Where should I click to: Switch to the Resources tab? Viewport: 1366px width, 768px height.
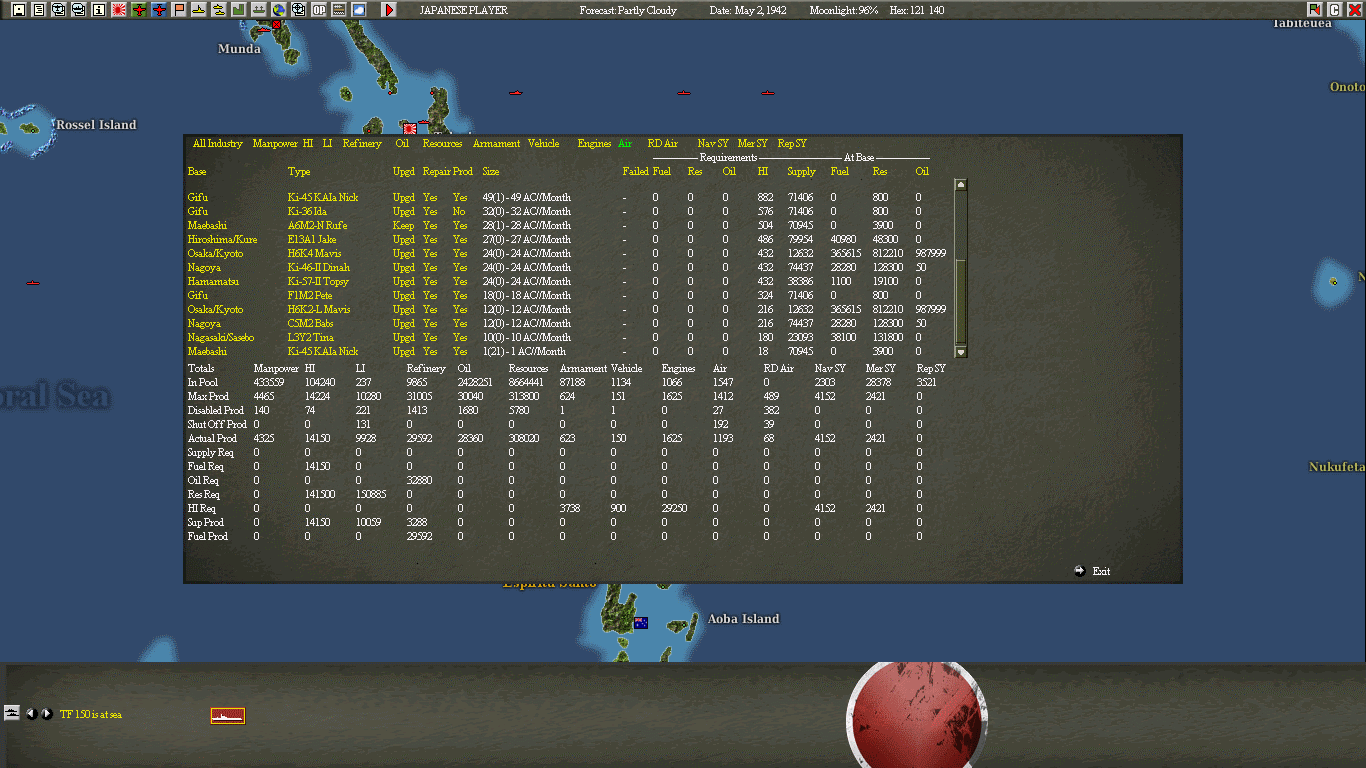pos(442,143)
